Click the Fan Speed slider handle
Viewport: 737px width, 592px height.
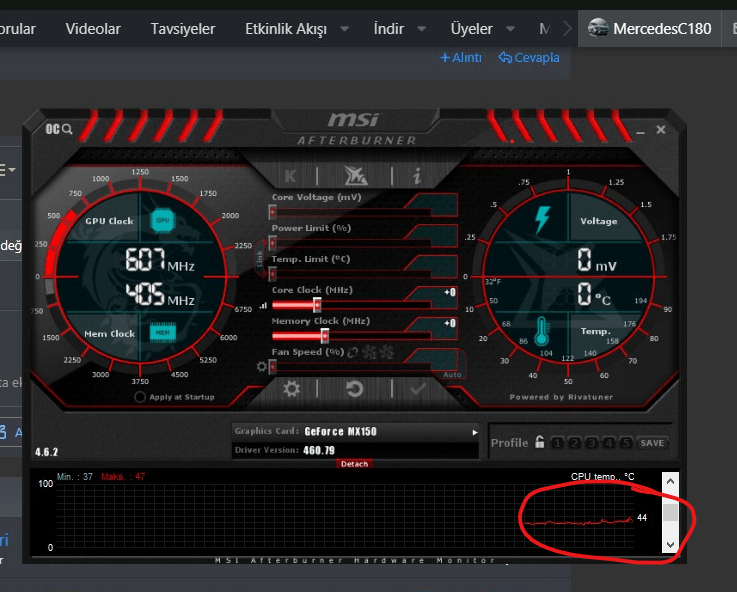coord(272,366)
